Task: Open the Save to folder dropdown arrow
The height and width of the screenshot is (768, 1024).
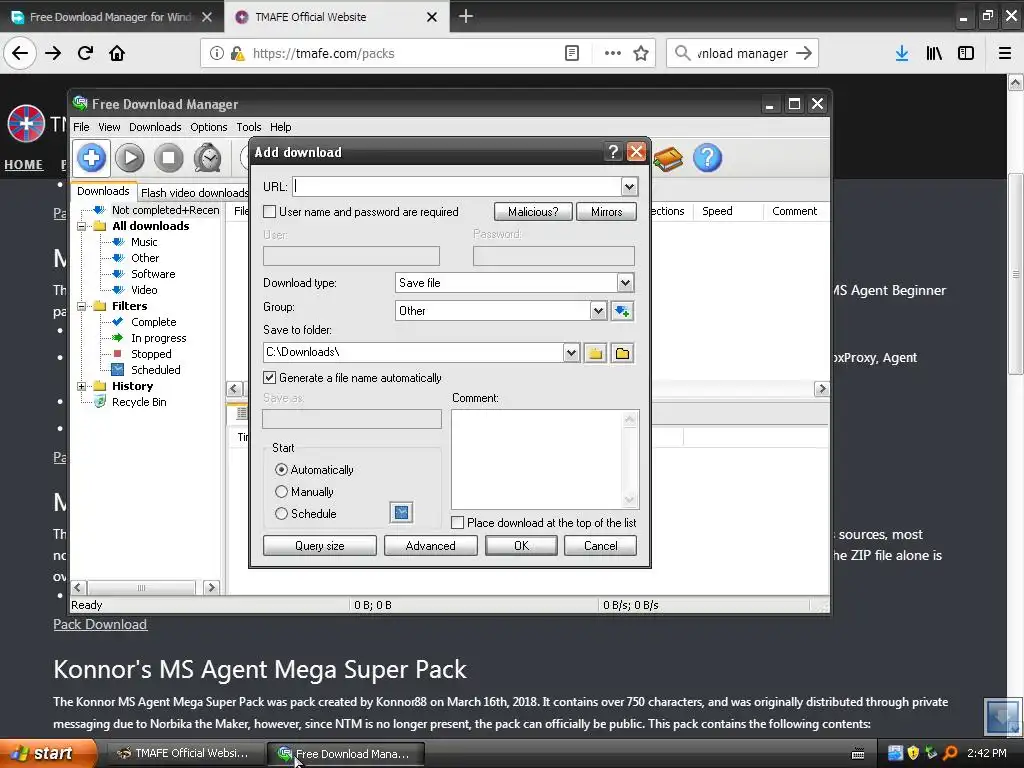Action: [571, 353]
